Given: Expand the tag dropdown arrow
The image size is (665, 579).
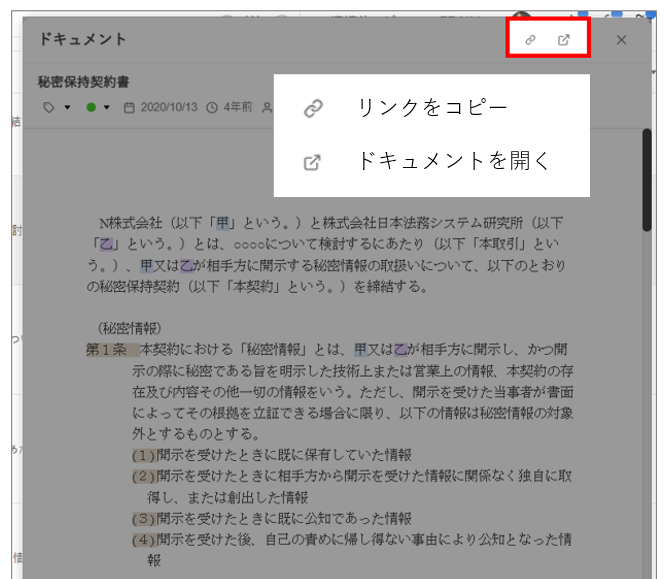Looking at the screenshot, I should [x=67, y=108].
